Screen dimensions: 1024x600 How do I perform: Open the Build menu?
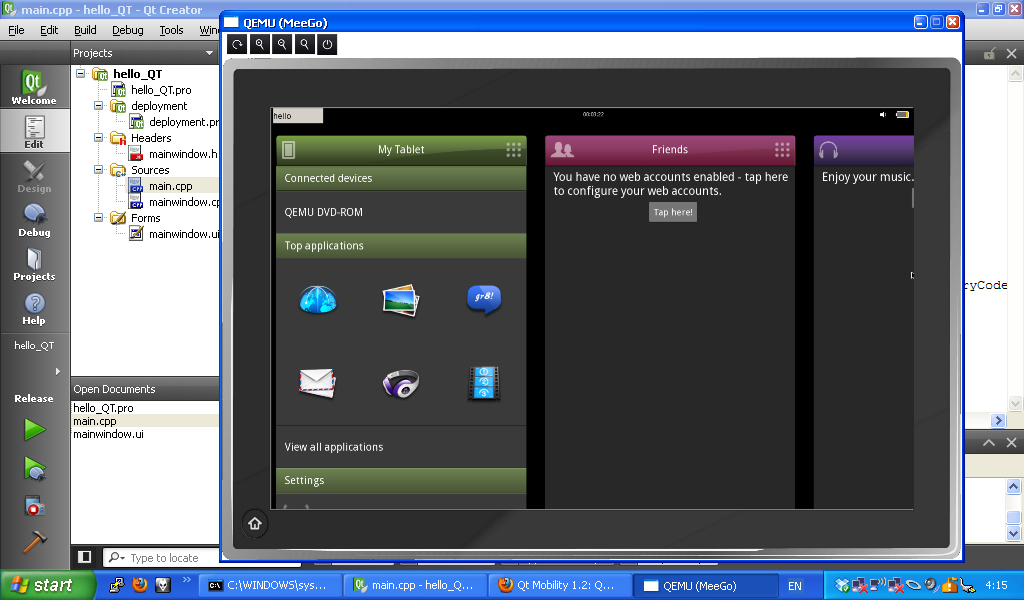[x=85, y=30]
